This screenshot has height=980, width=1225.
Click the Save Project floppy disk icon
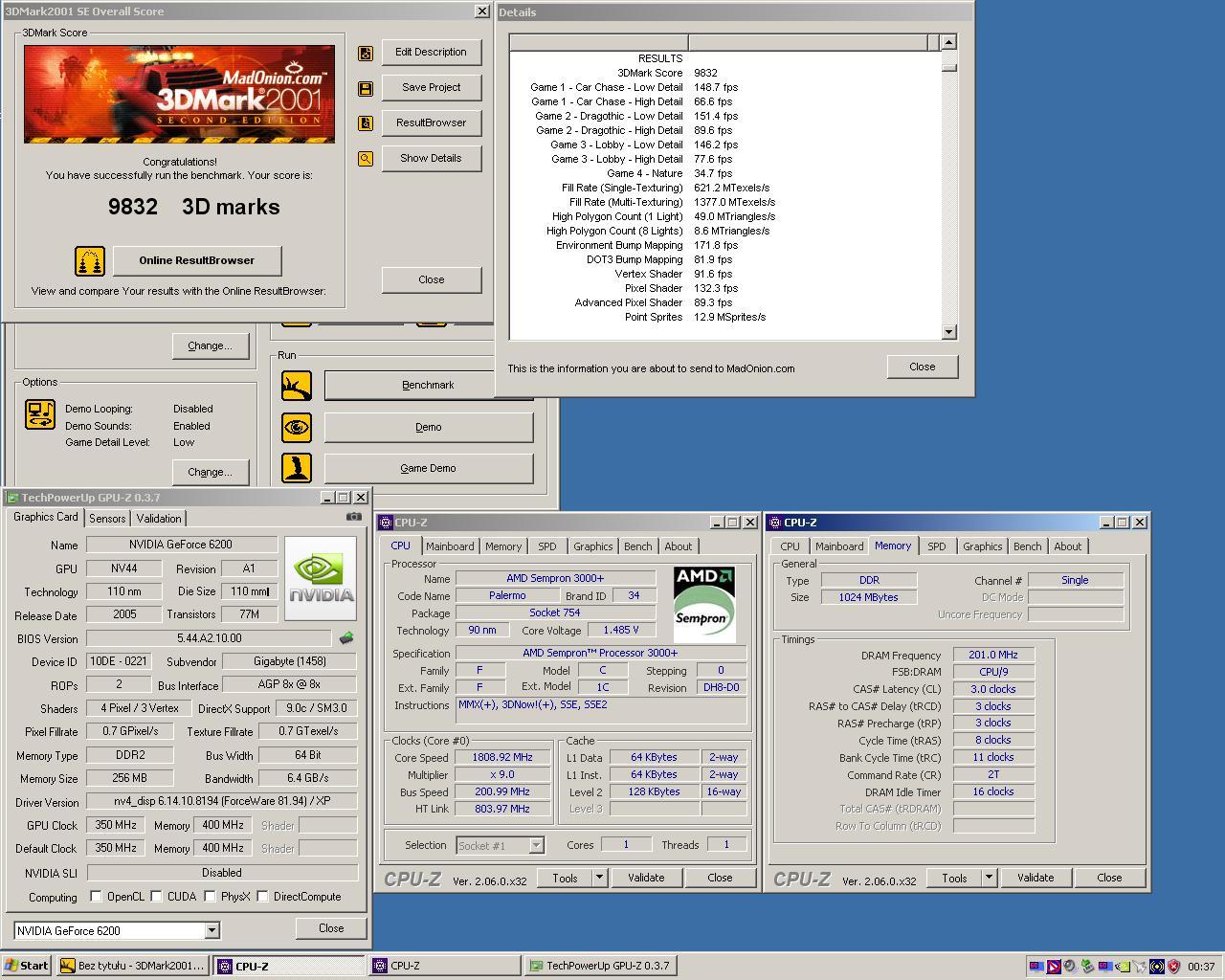coord(366,87)
